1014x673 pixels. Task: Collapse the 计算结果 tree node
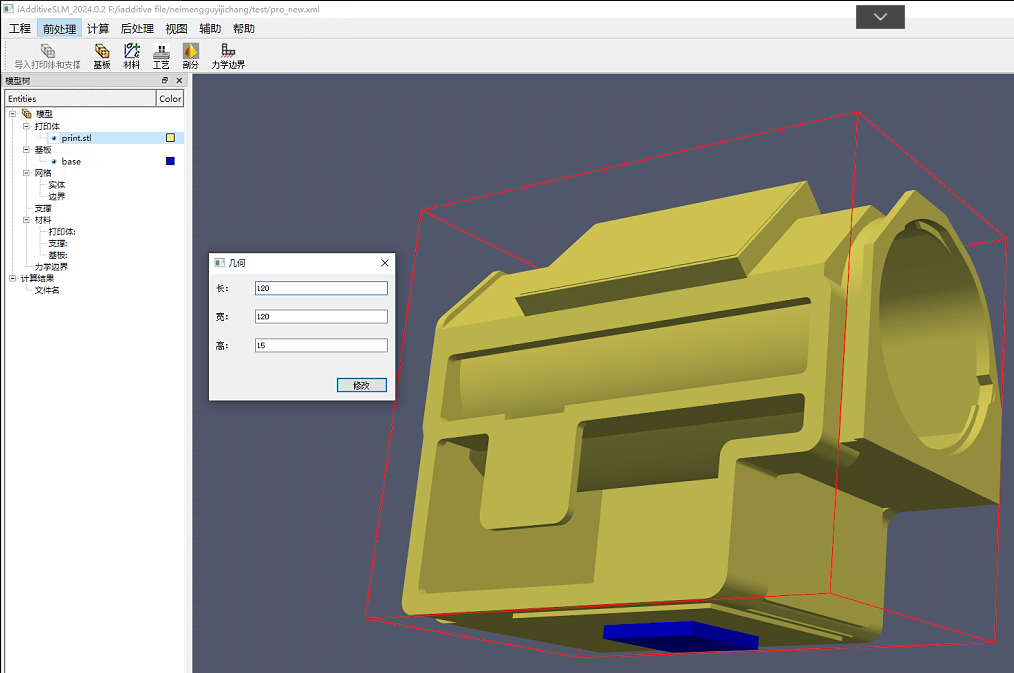coord(12,278)
